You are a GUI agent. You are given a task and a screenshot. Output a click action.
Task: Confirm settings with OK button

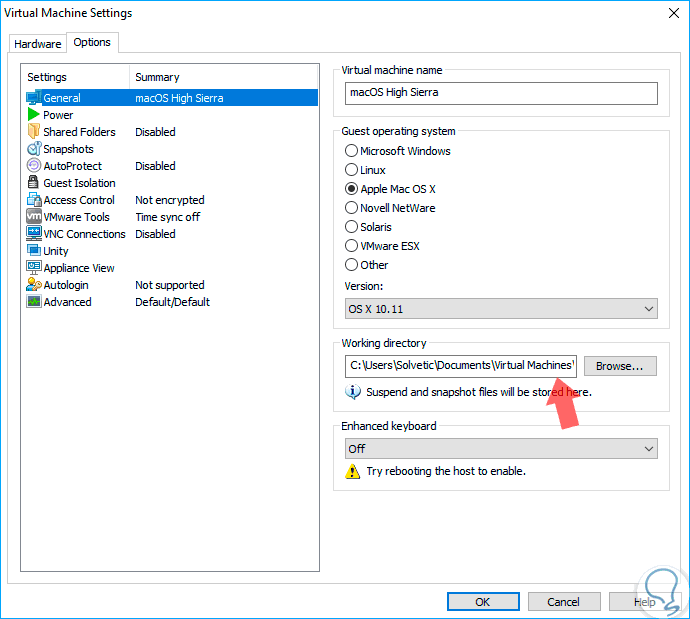coord(483,602)
